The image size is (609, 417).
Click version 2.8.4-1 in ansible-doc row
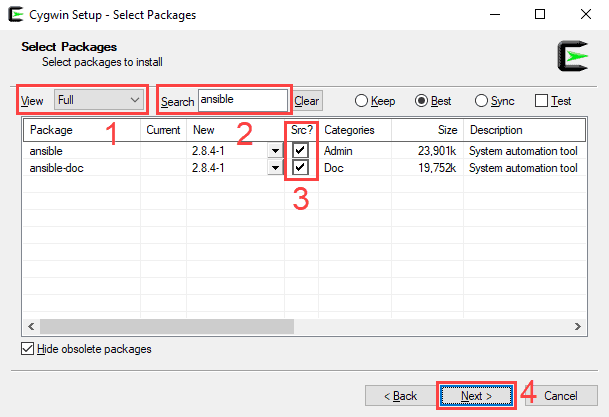[208, 168]
